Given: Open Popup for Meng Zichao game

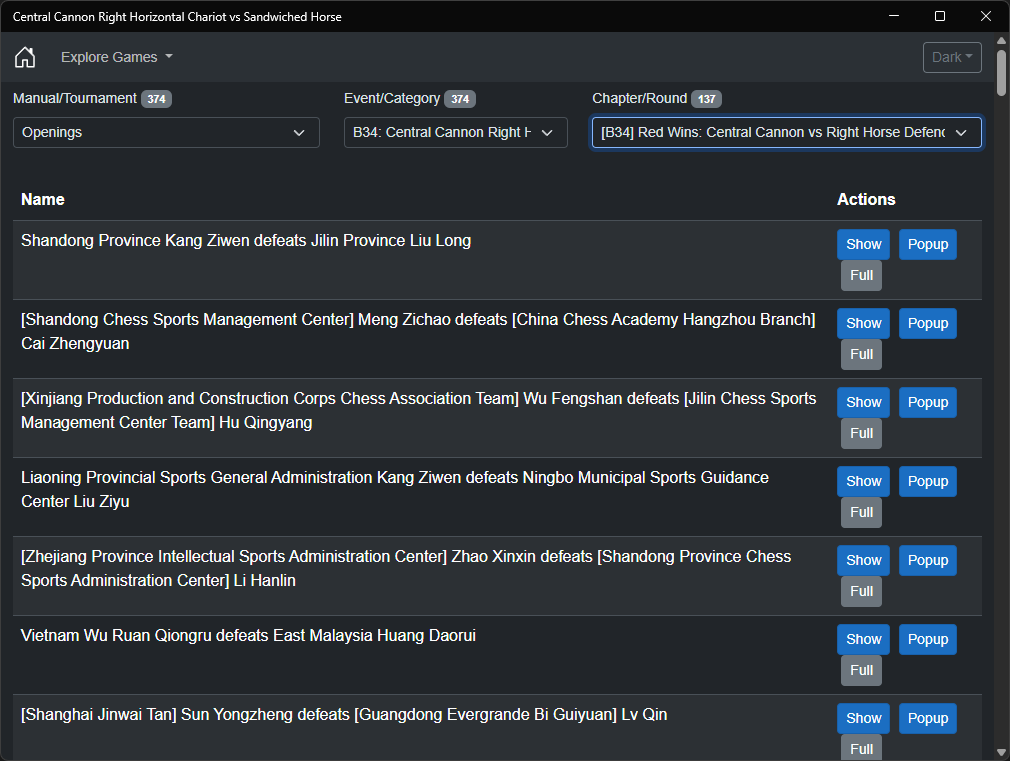Looking at the screenshot, I should click(x=928, y=323).
